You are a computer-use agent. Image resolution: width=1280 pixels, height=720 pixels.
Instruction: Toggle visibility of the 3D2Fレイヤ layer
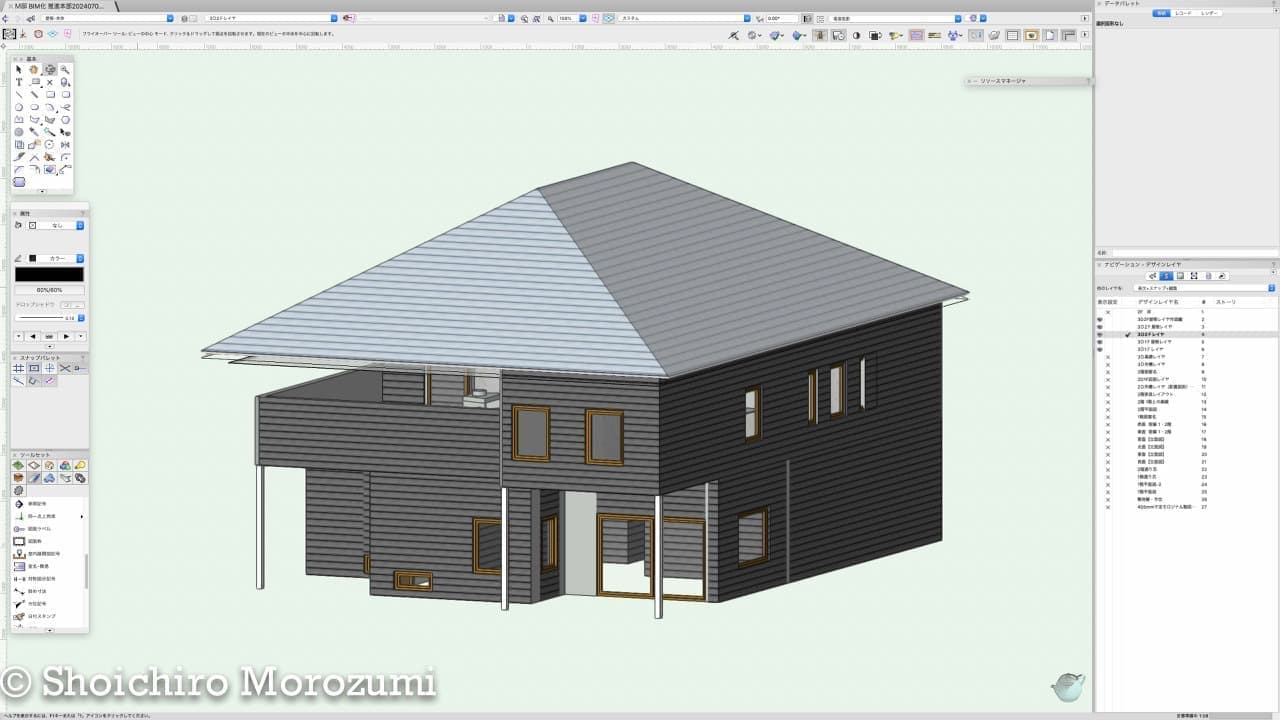(x=1100, y=334)
